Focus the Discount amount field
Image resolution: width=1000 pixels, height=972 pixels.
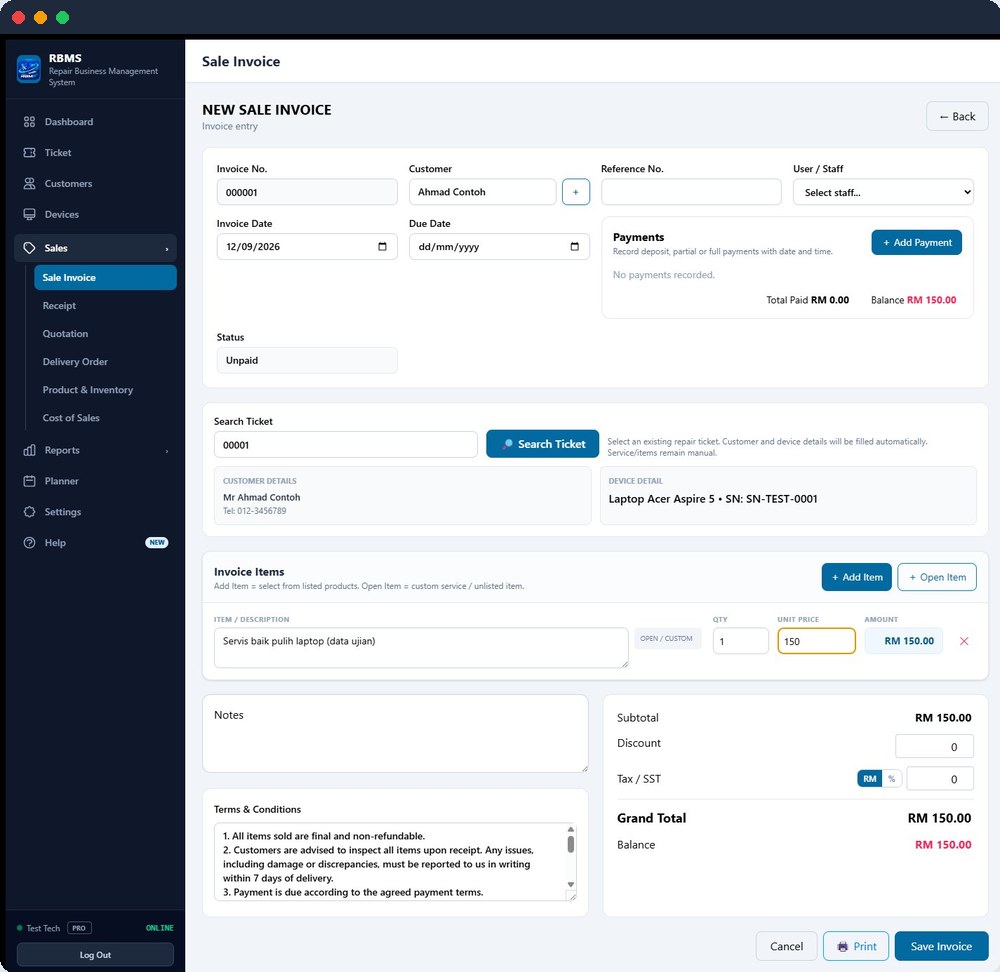tap(934, 746)
